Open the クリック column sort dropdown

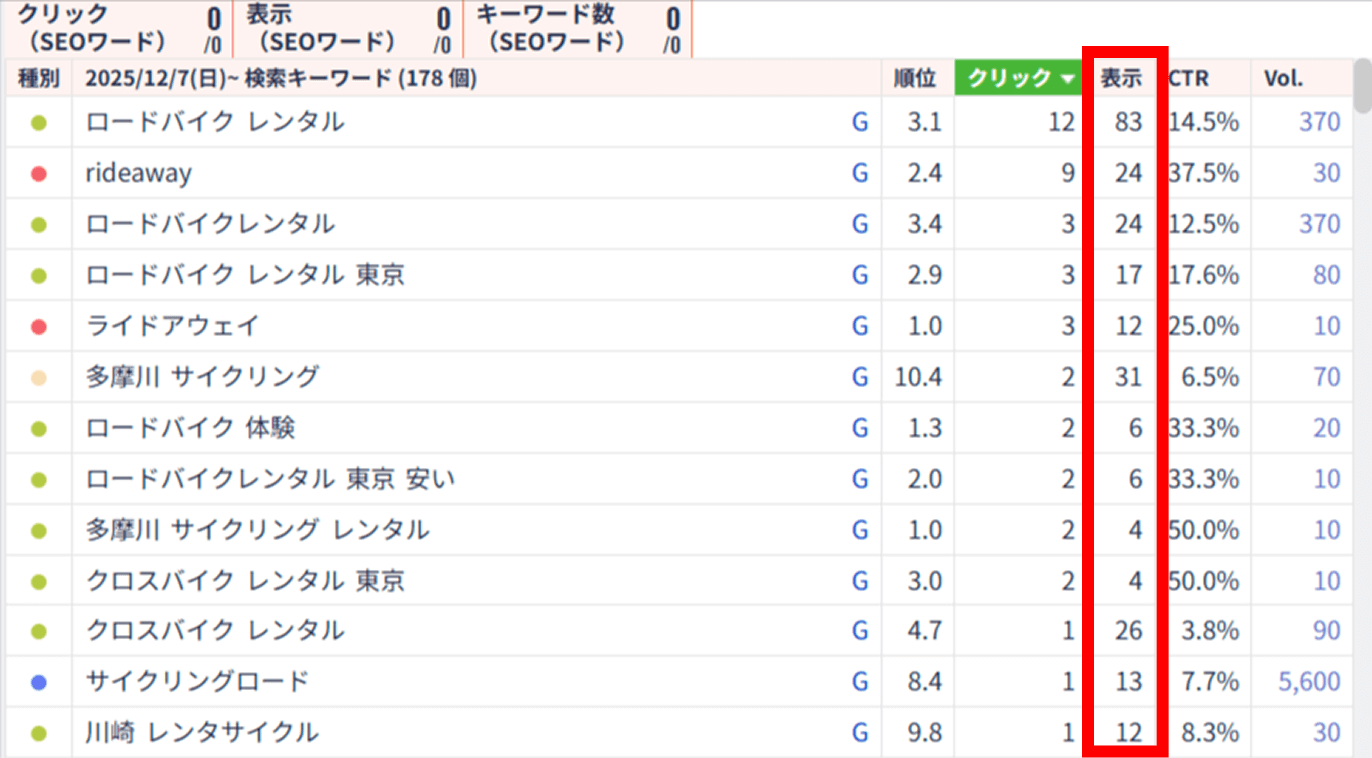point(1017,78)
